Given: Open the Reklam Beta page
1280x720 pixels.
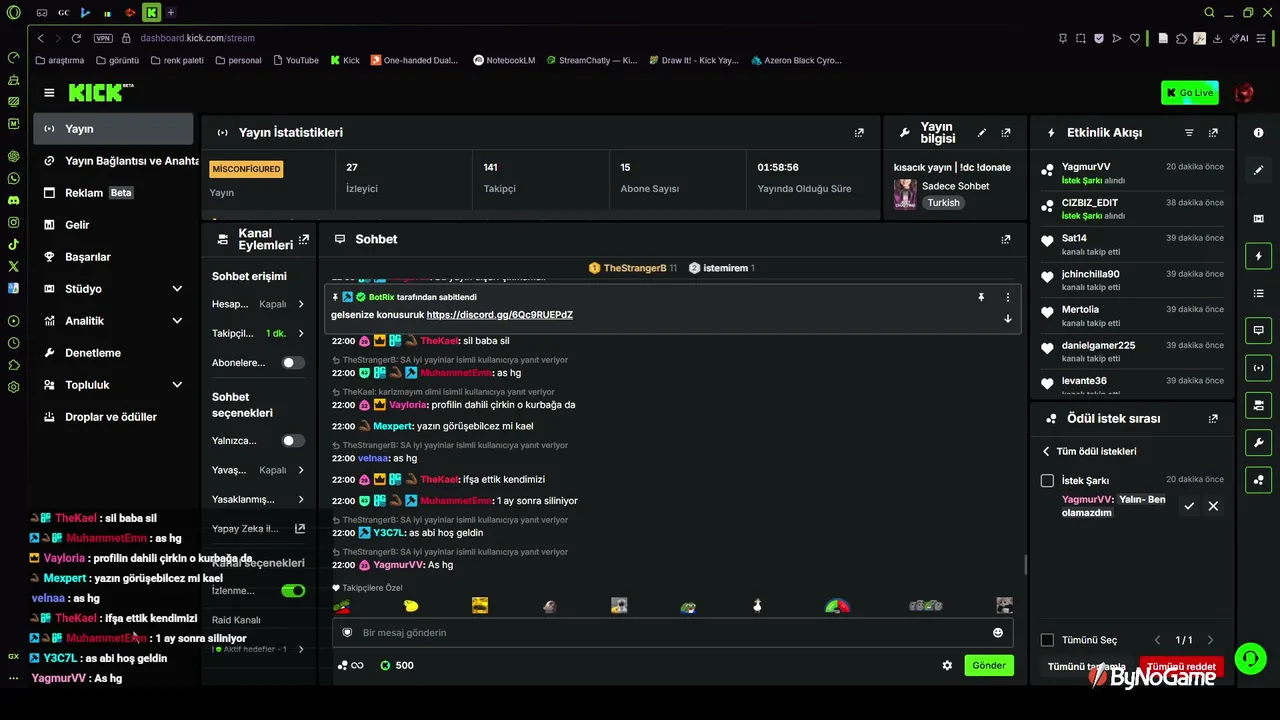Looking at the screenshot, I should coord(113,193).
